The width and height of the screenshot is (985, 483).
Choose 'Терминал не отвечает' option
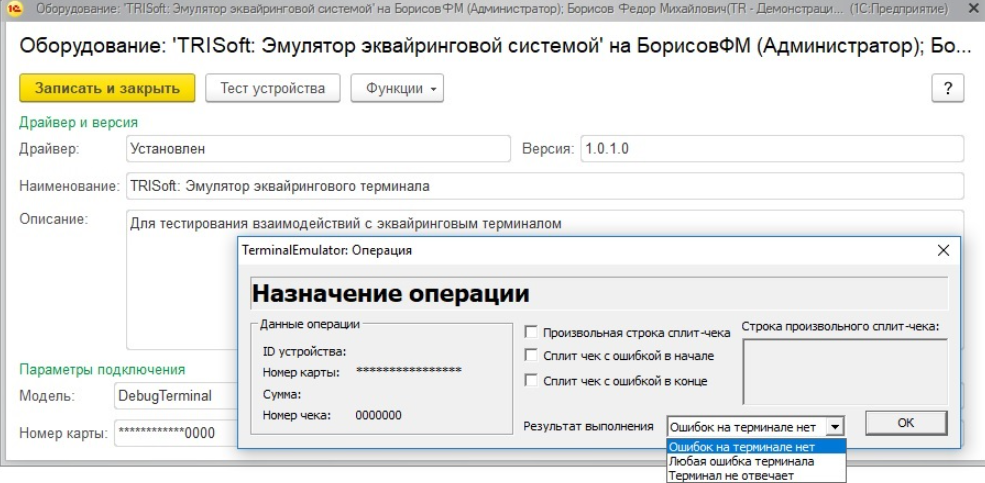click(756, 475)
